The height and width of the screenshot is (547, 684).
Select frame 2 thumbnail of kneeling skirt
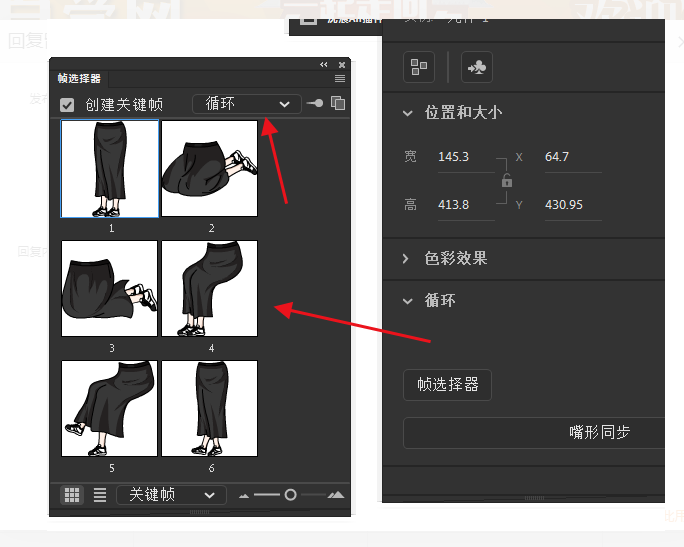pyautogui.click(x=210, y=168)
